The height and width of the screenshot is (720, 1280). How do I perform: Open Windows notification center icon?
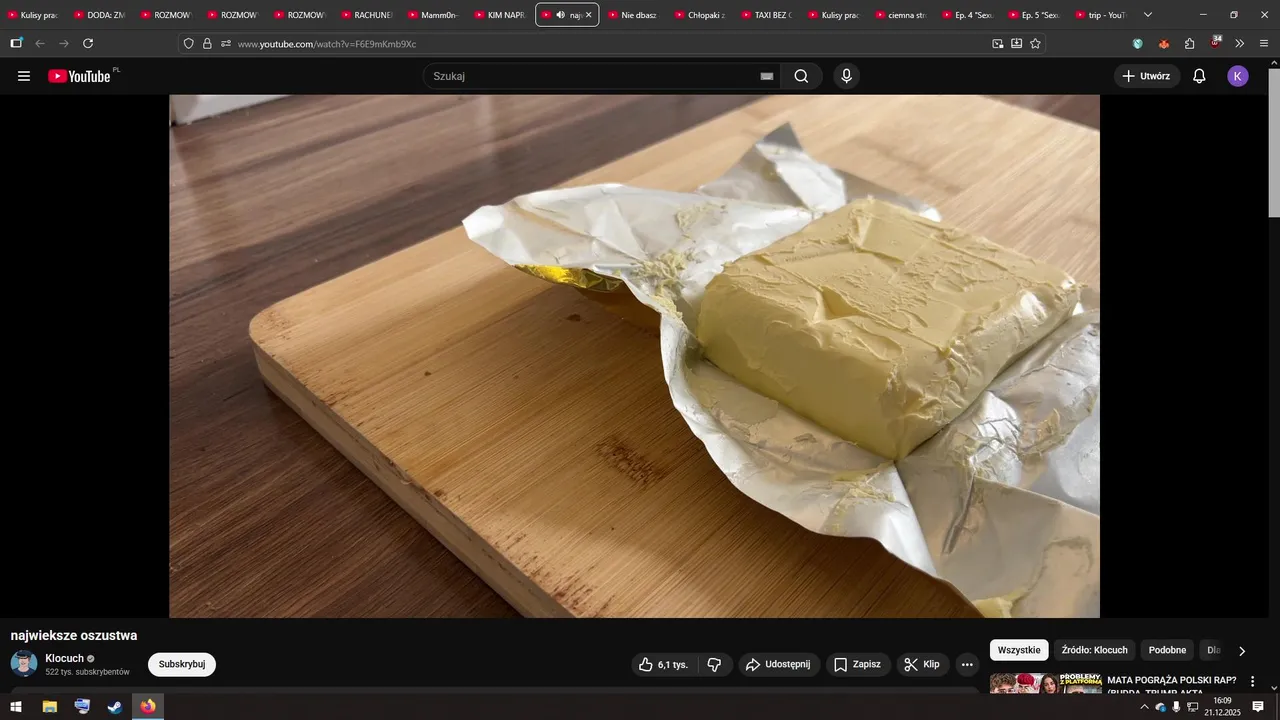coord(1258,707)
